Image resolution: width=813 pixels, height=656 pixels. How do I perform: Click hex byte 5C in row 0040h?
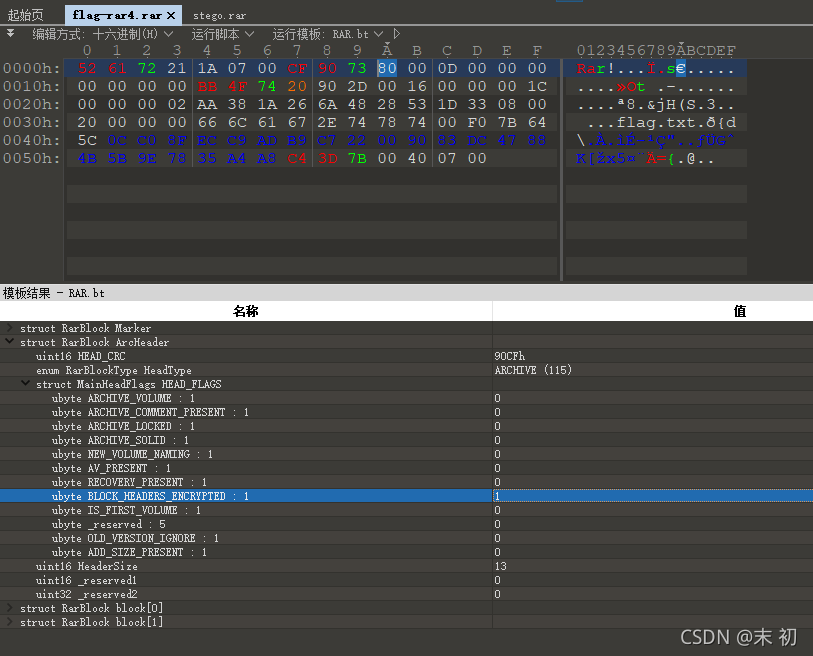[87, 141]
